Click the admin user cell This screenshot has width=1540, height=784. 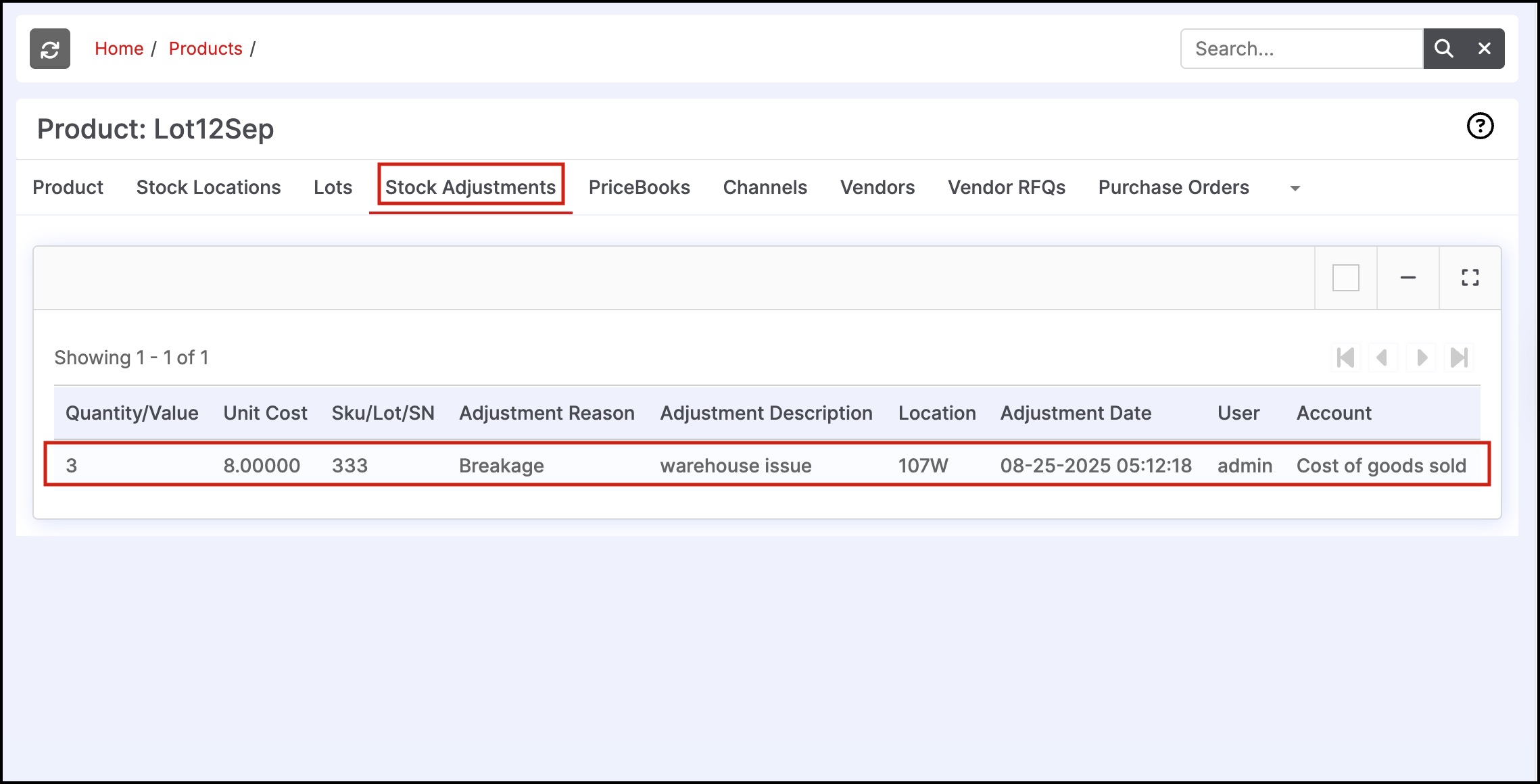(1245, 466)
